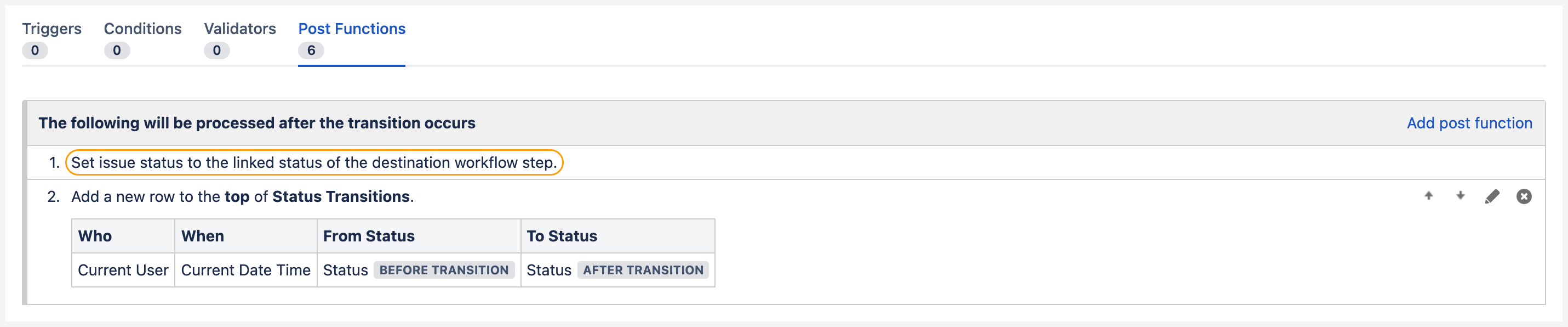1568x327 pixels.
Task: Select the BEFORE TRANSITION status label
Action: point(443,269)
